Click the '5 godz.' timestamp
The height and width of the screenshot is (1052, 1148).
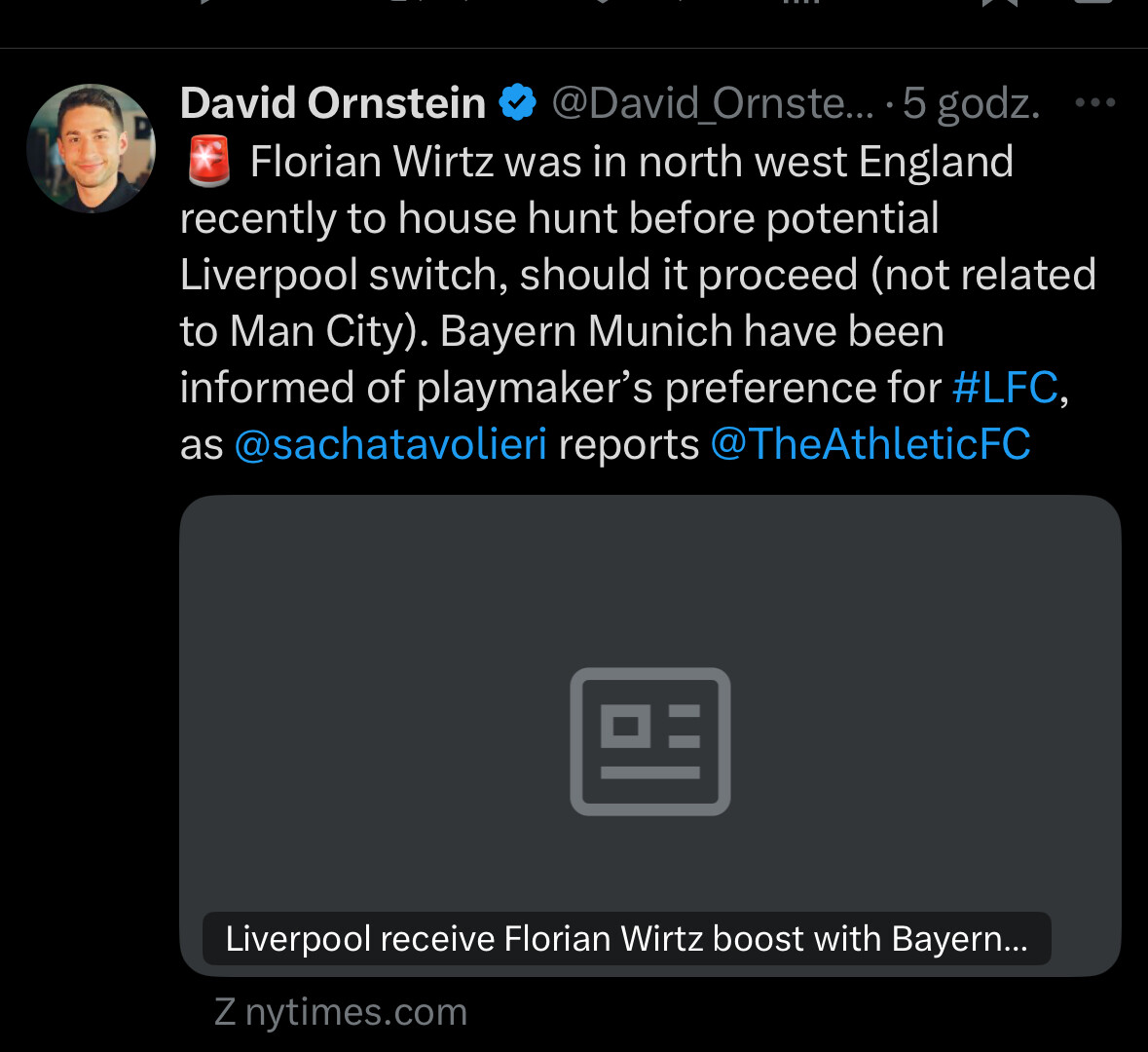tap(971, 103)
